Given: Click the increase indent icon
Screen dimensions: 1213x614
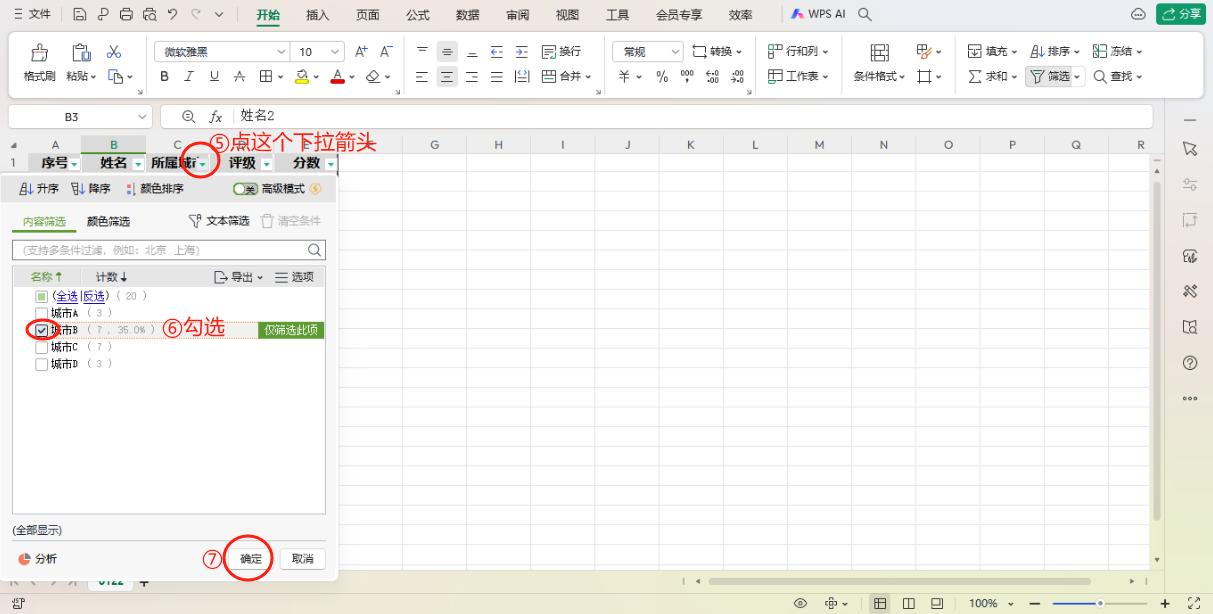Looking at the screenshot, I should (x=520, y=51).
